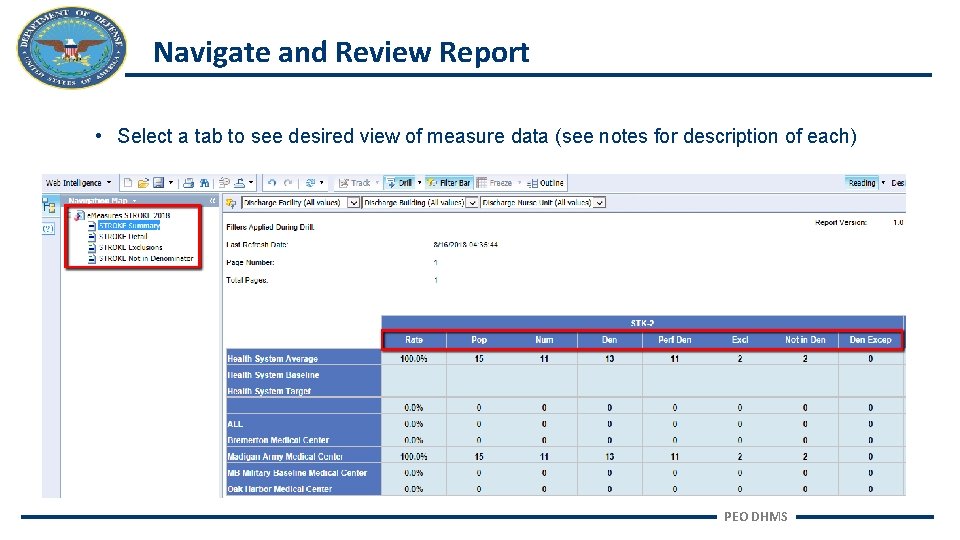The height and width of the screenshot is (540, 960).
Task: Click the Refresh data icon
Action: point(310,182)
